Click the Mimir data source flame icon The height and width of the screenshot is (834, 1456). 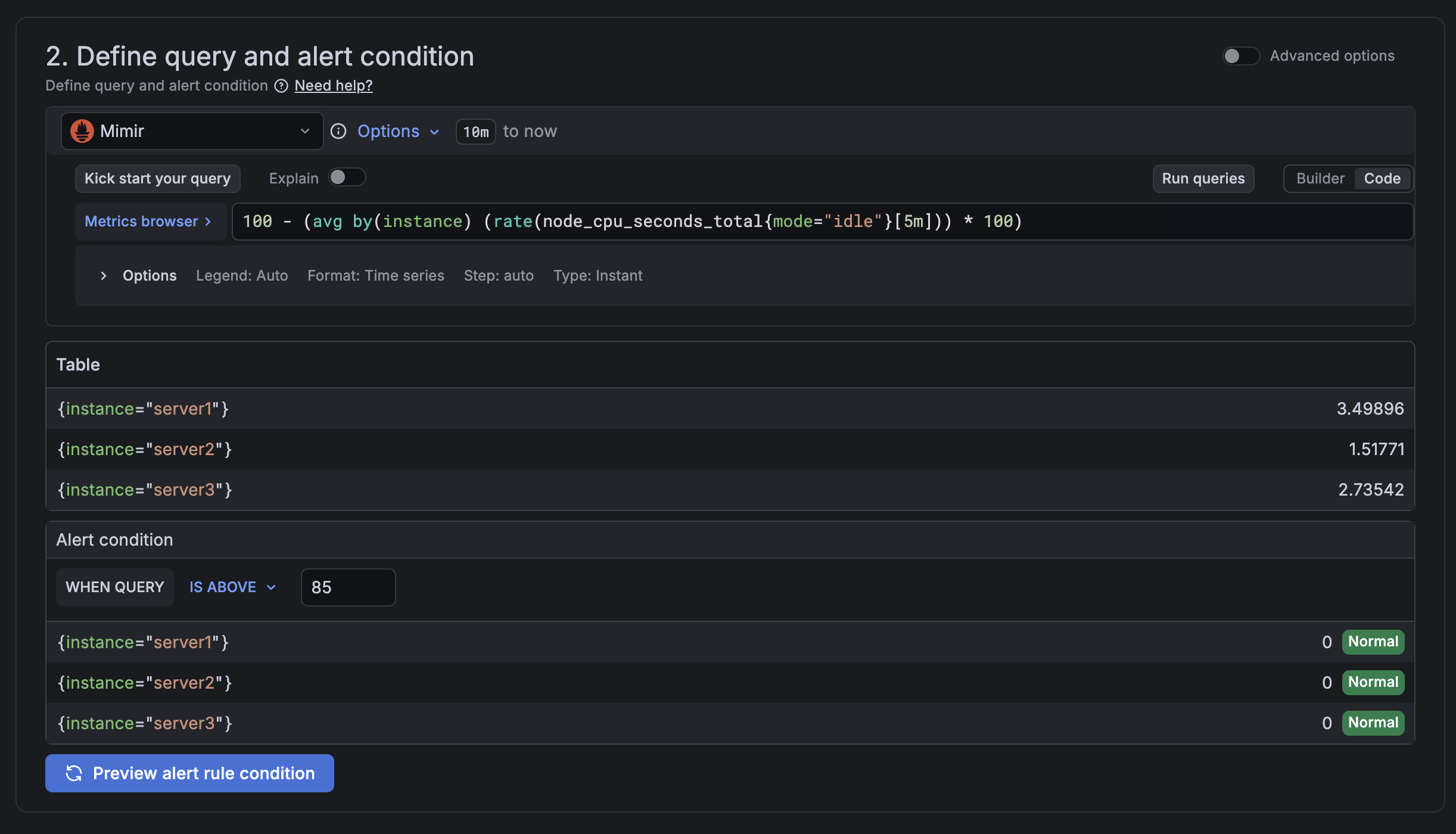(82, 131)
